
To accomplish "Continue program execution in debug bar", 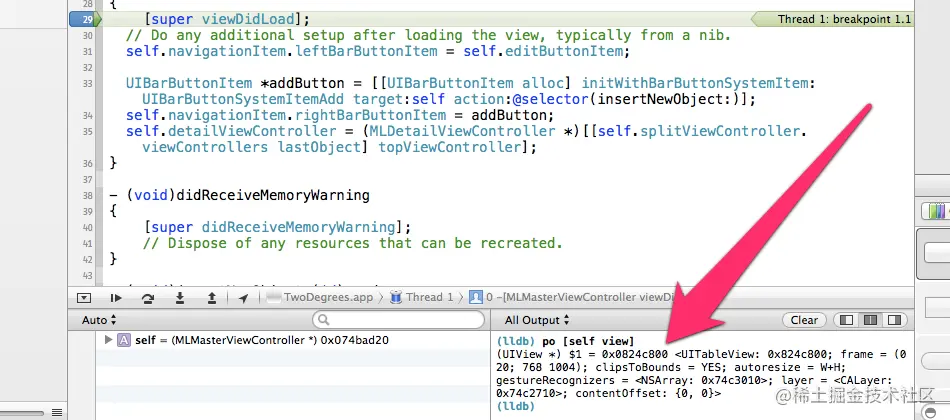I will click(116, 298).
